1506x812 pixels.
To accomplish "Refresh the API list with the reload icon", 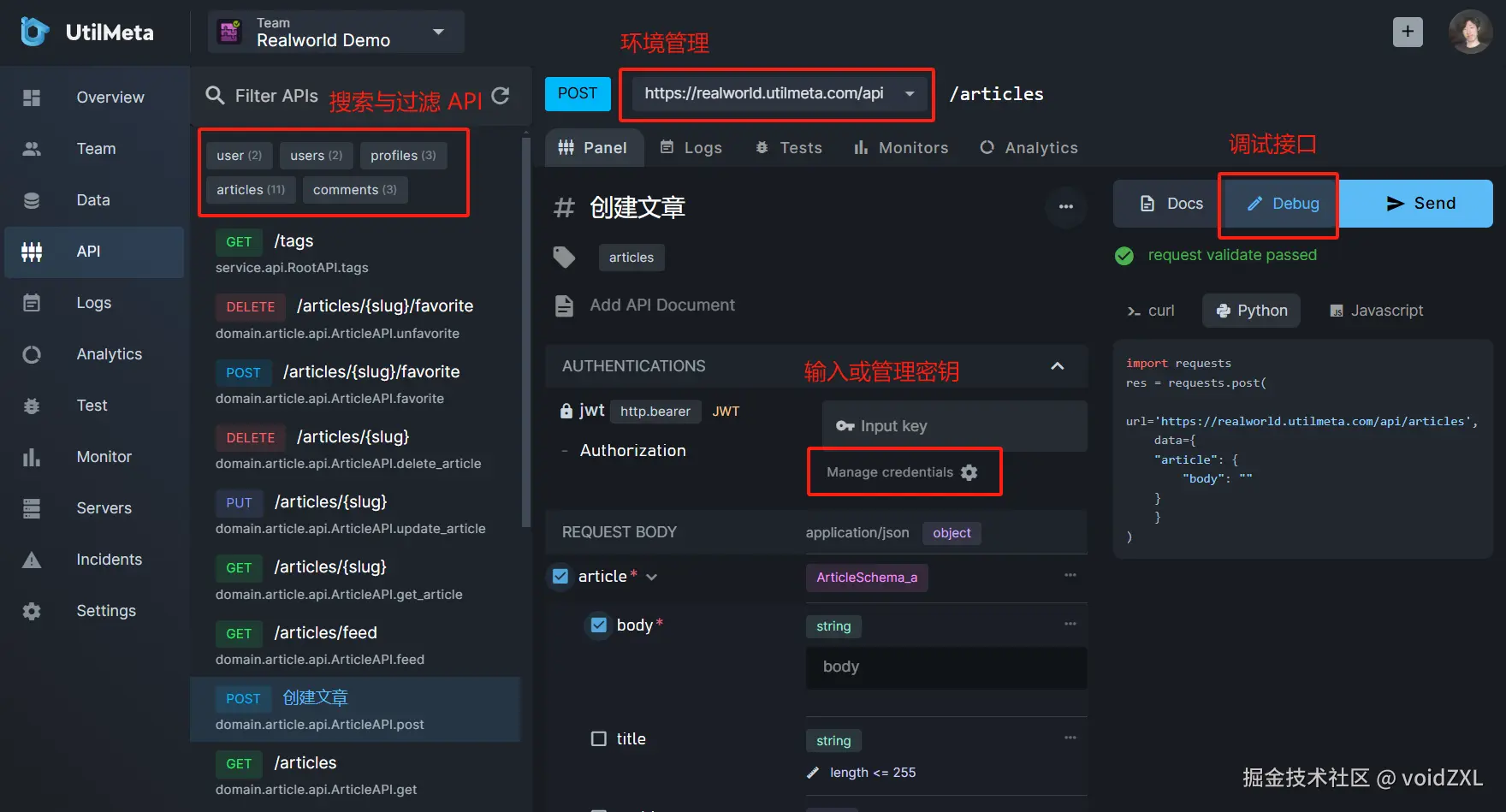I will pos(501,96).
